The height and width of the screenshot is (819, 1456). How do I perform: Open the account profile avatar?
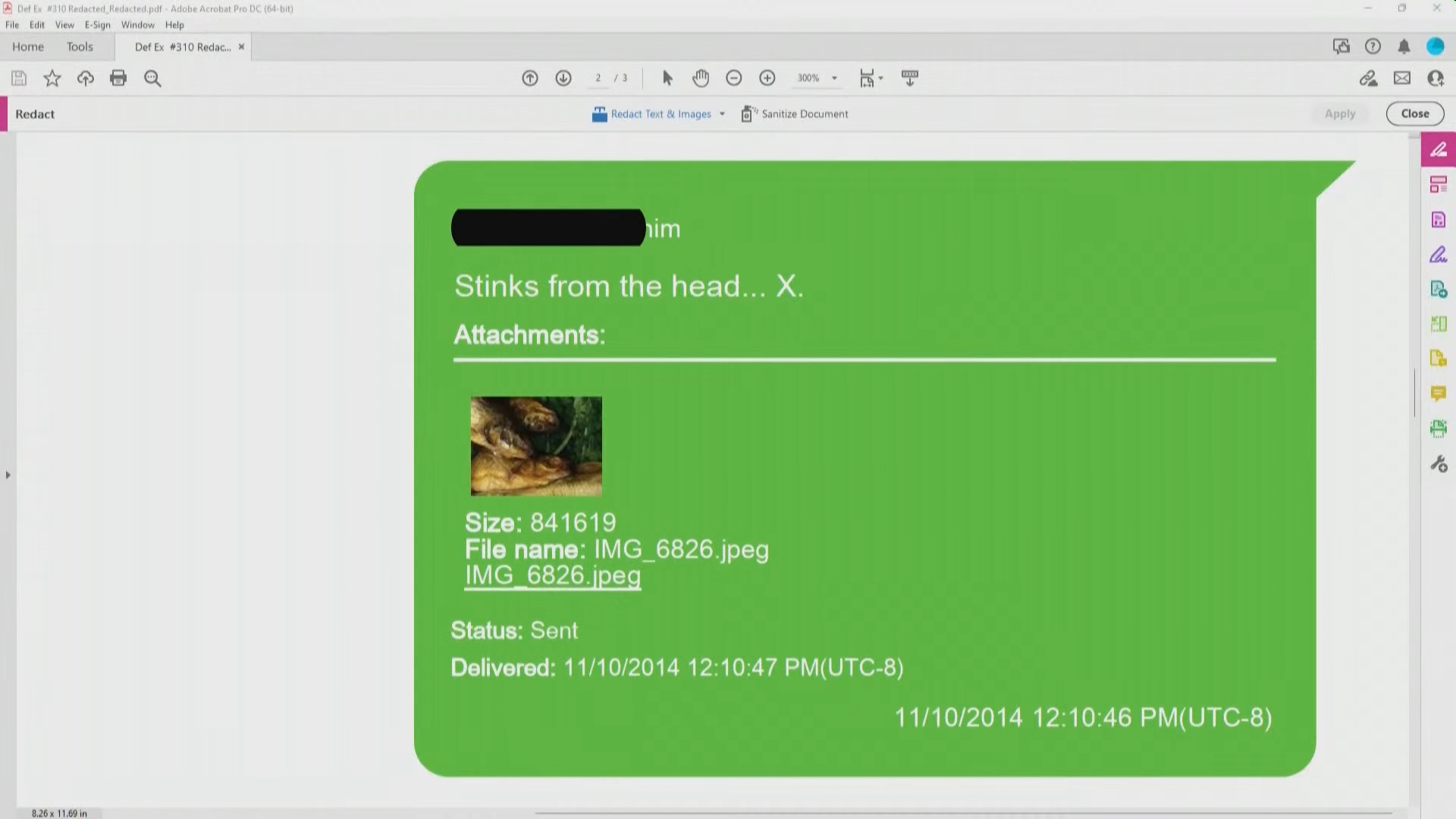click(x=1436, y=47)
